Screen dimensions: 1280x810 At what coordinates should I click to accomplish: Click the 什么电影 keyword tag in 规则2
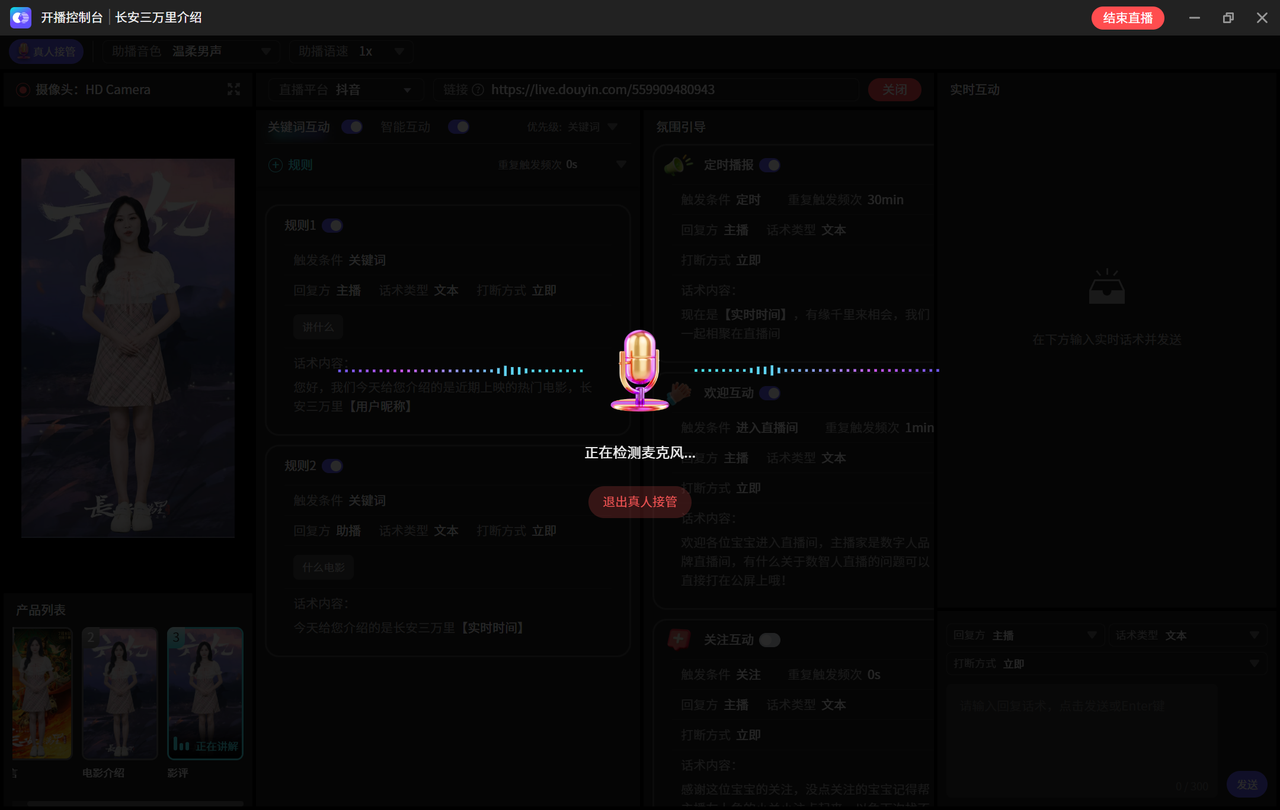(x=324, y=567)
